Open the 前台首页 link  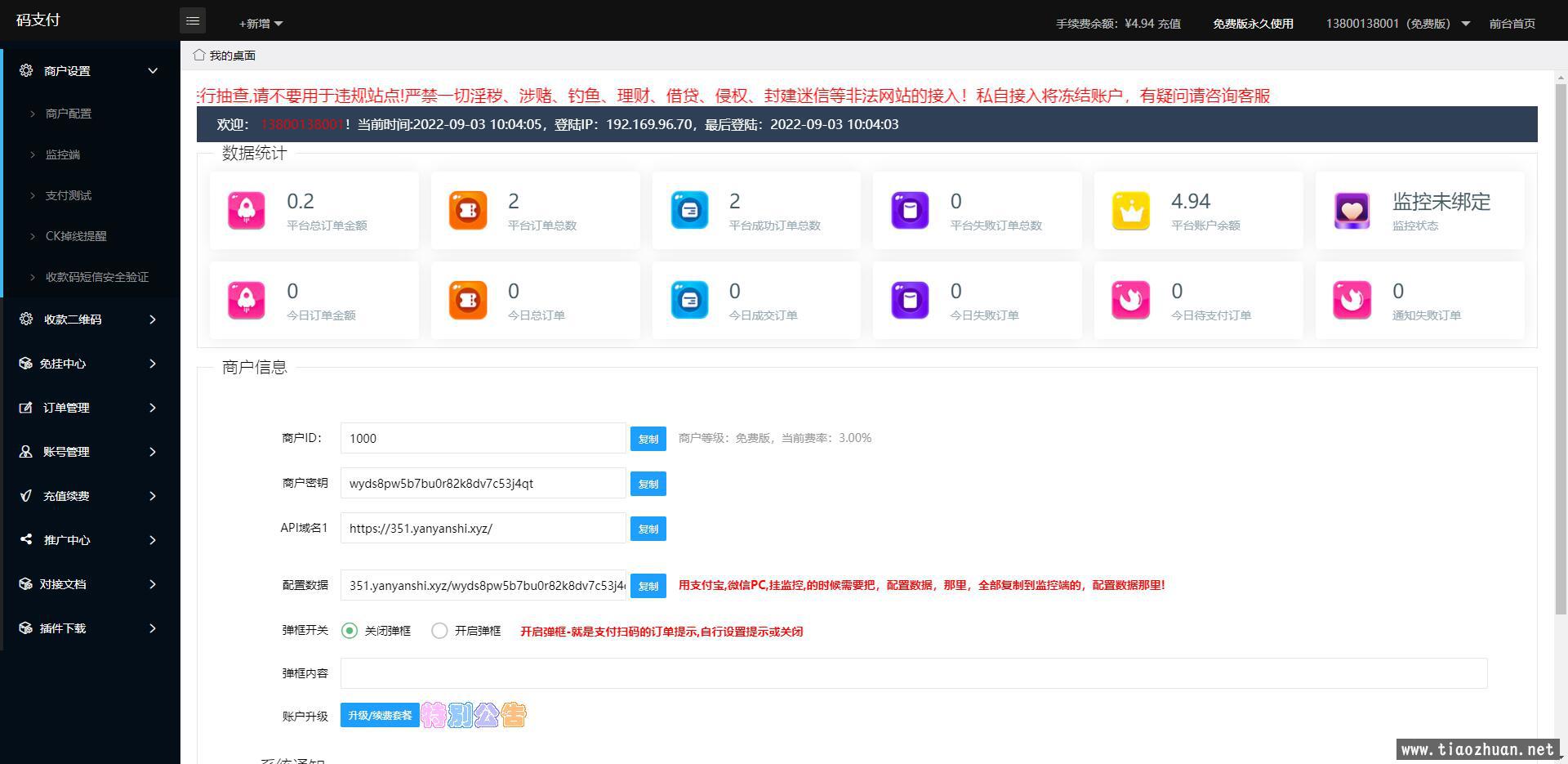click(1512, 24)
